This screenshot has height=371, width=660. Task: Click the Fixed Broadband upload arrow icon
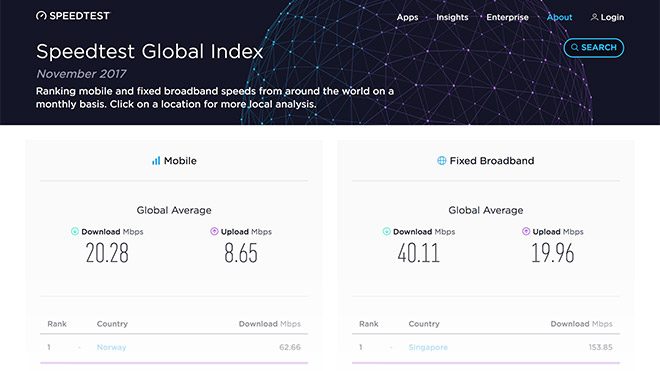click(x=526, y=231)
